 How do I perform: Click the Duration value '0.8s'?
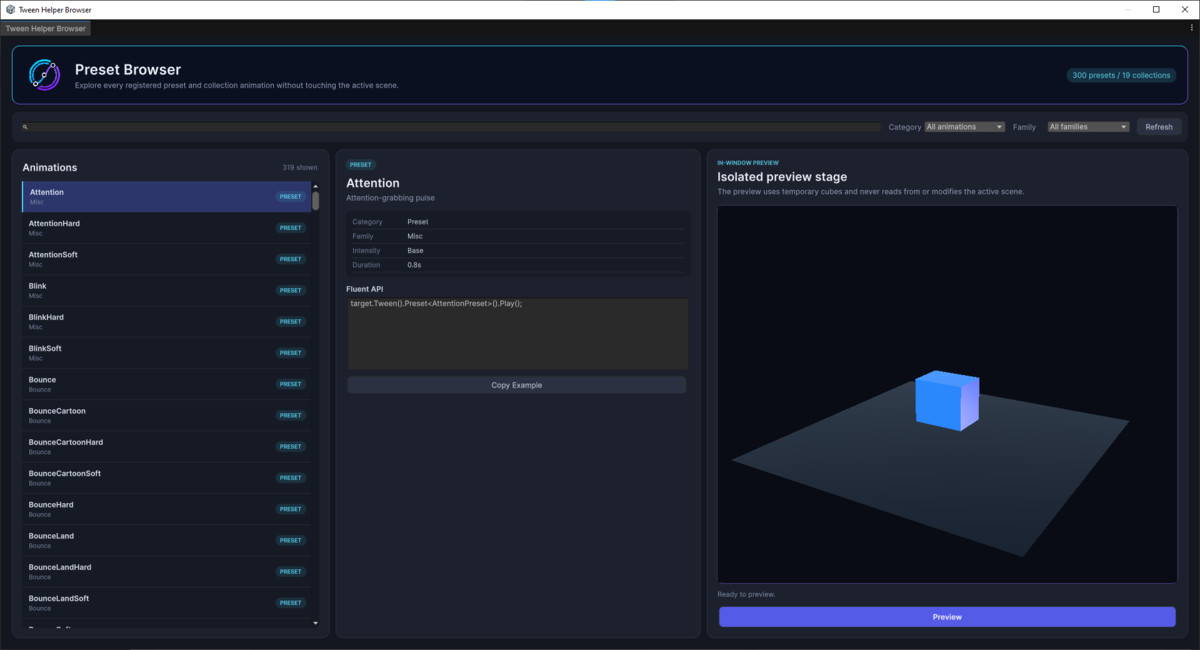(x=415, y=265)
